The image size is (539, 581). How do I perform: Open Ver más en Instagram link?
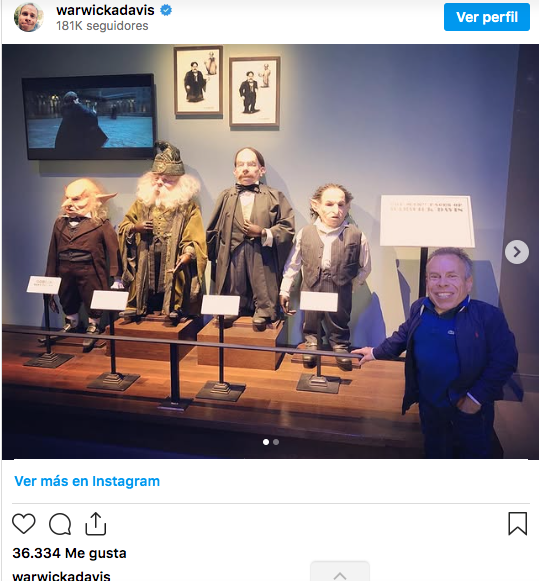click(x=87, y=481)
